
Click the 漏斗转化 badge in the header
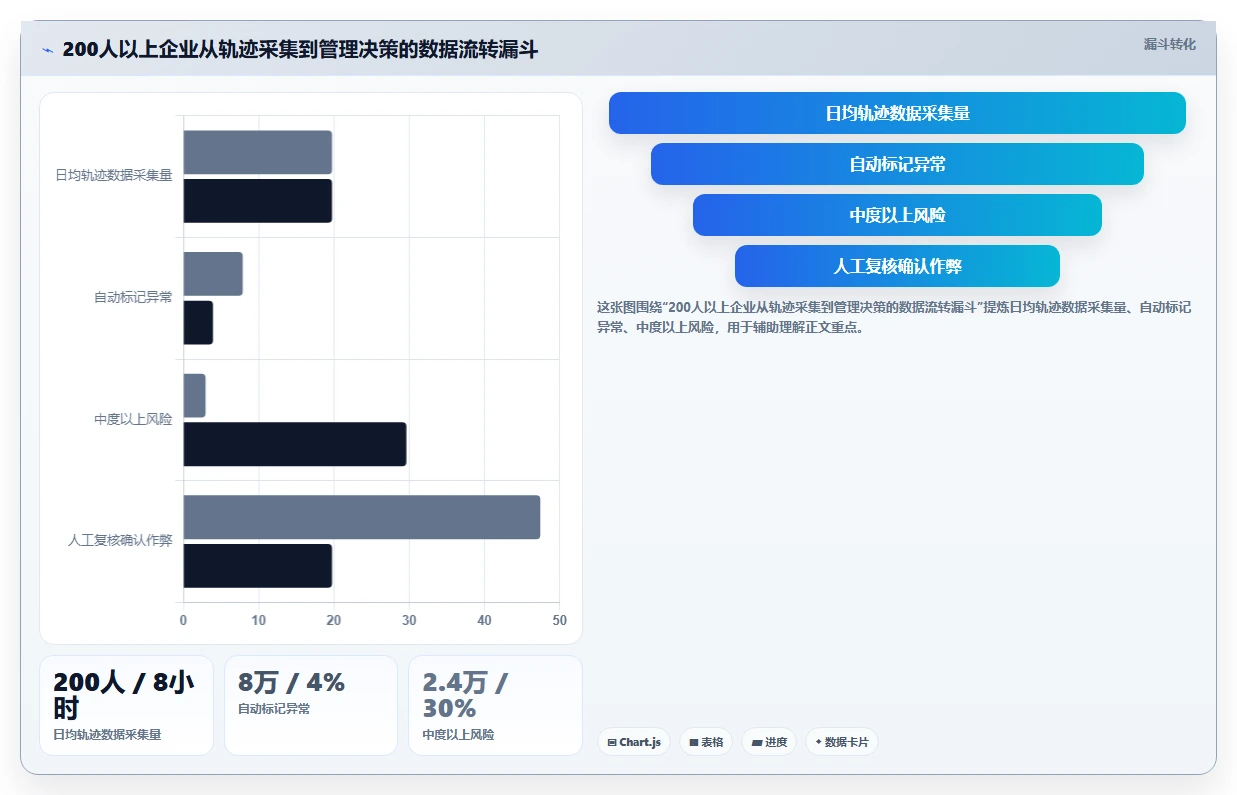pos(1169,44)
